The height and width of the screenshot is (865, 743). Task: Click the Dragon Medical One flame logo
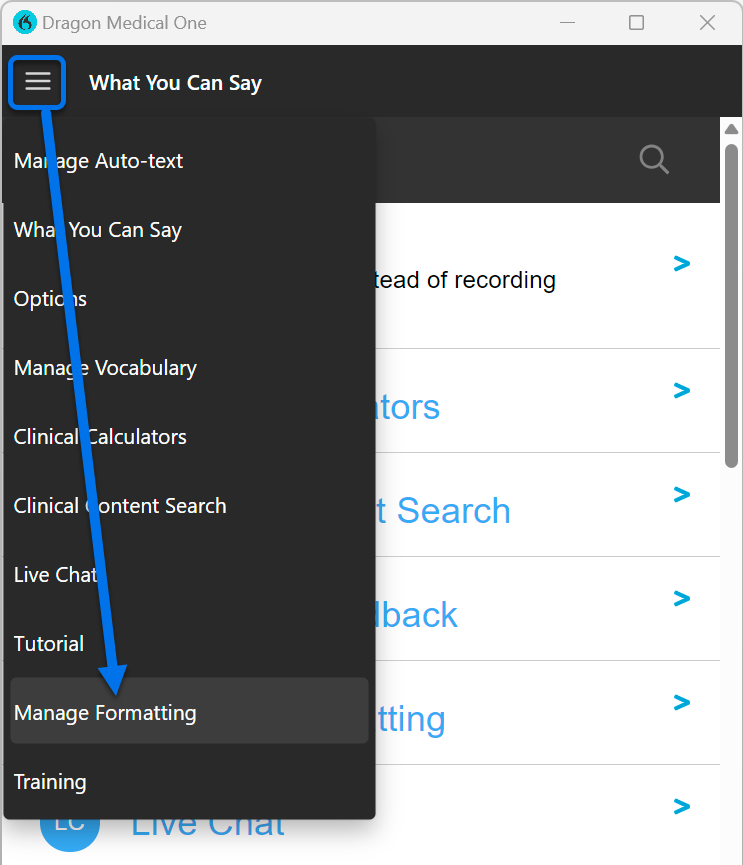click(24, 22)
